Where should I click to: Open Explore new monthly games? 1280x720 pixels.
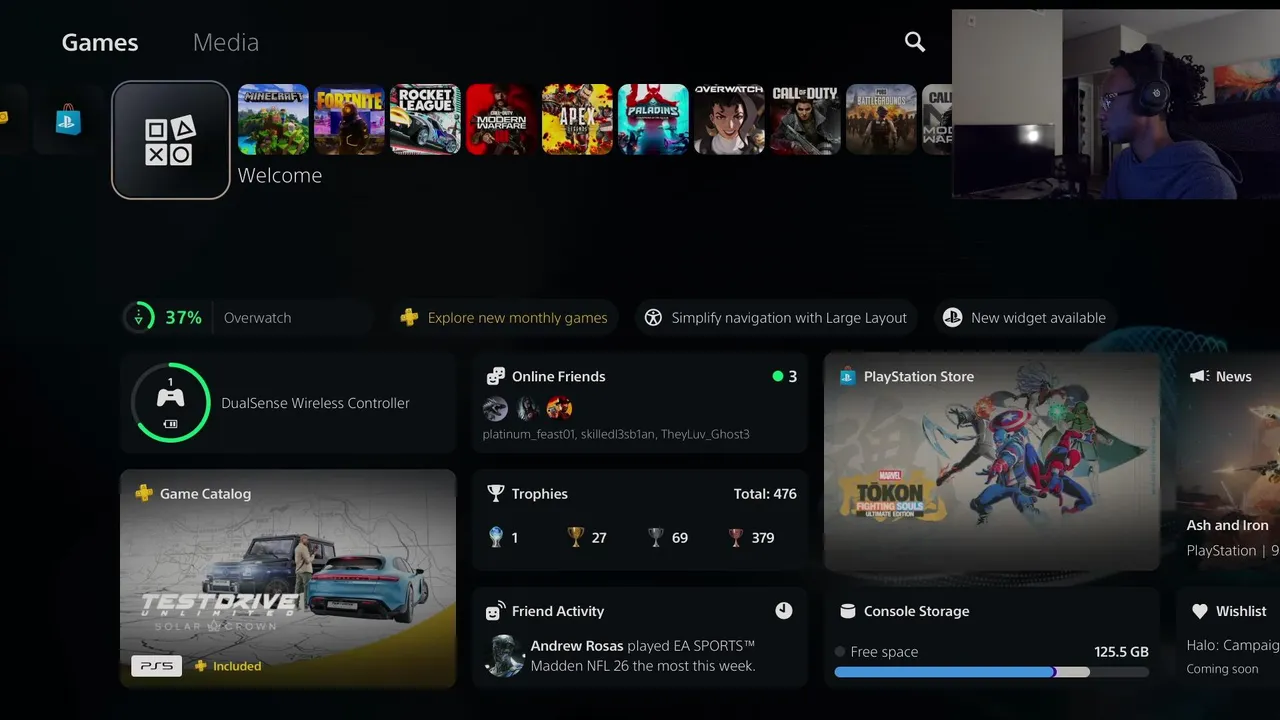504,318
